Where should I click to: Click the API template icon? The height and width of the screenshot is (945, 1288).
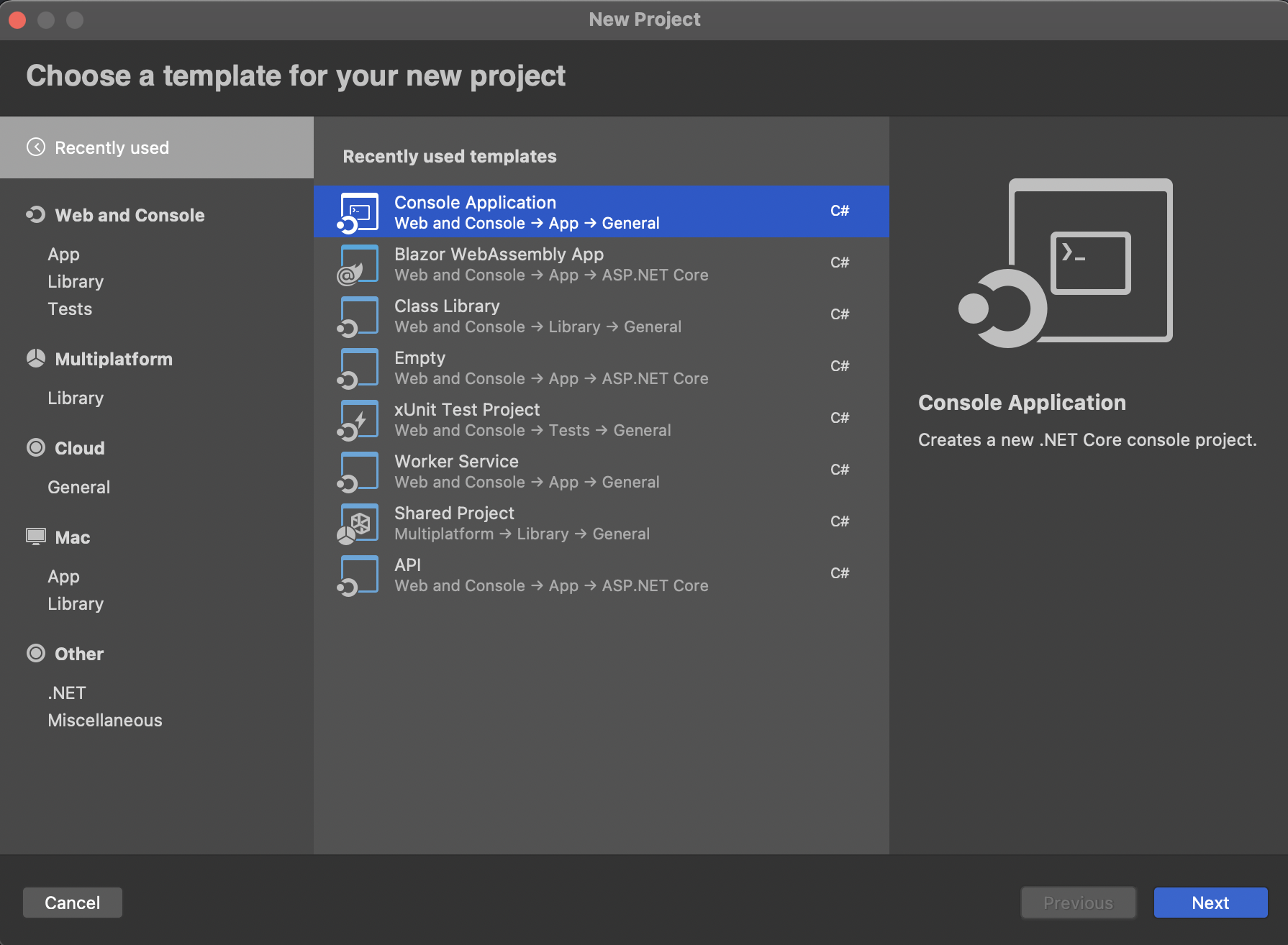tap(358, 574)
